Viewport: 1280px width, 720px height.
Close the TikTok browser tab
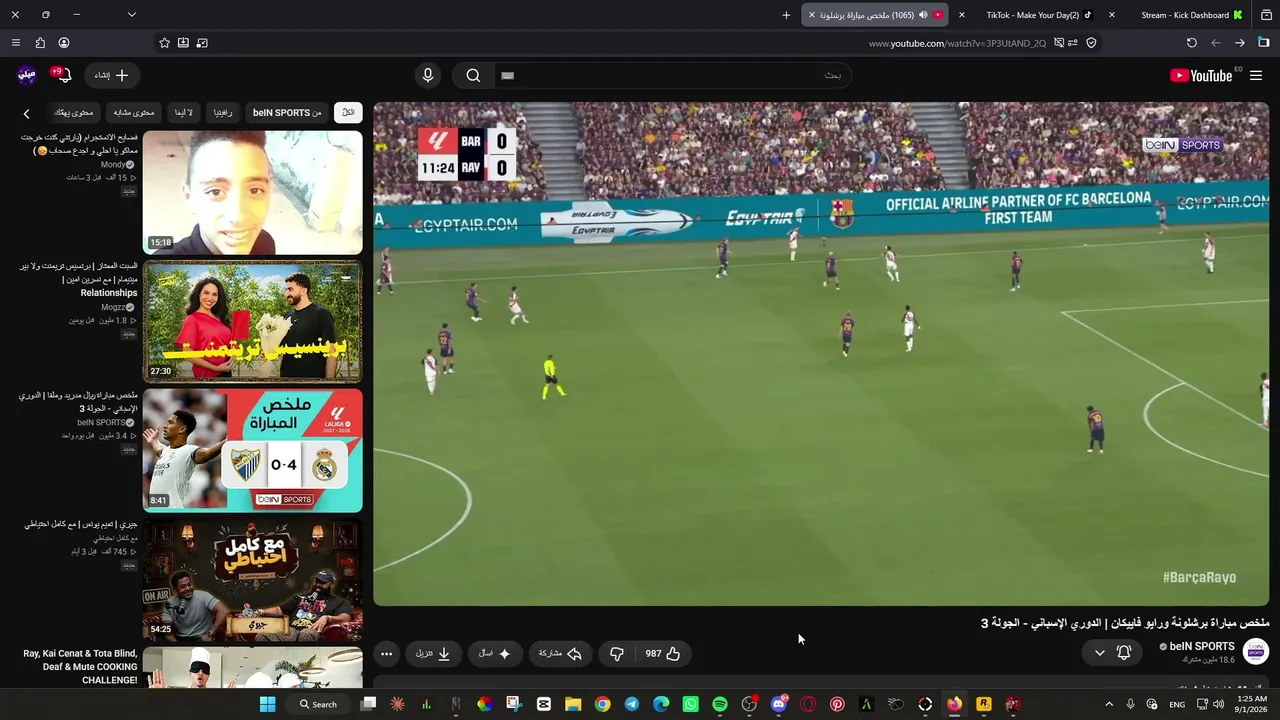point(962,15)
